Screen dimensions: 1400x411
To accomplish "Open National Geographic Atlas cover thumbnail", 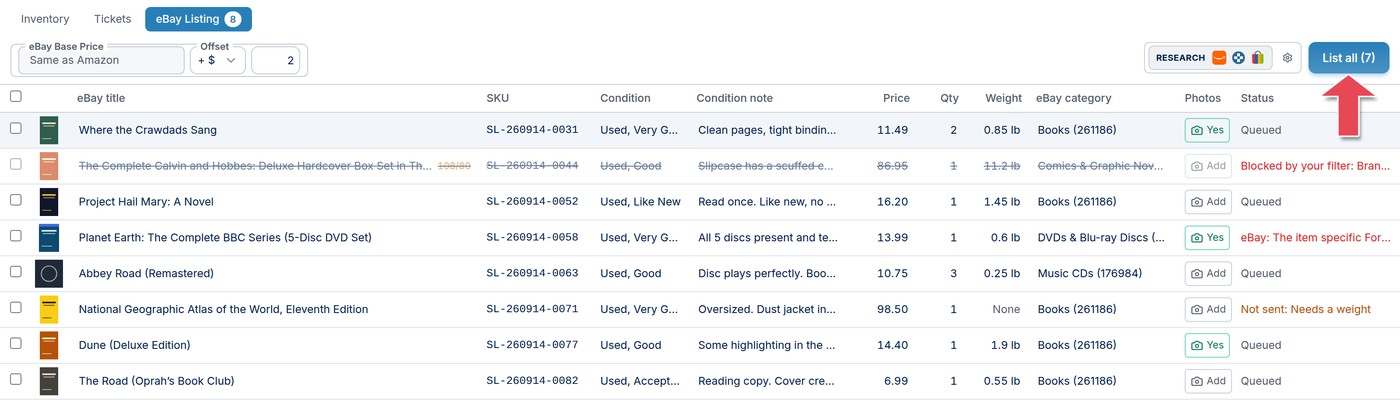I will pyautogui.click(x=49, y=310).
